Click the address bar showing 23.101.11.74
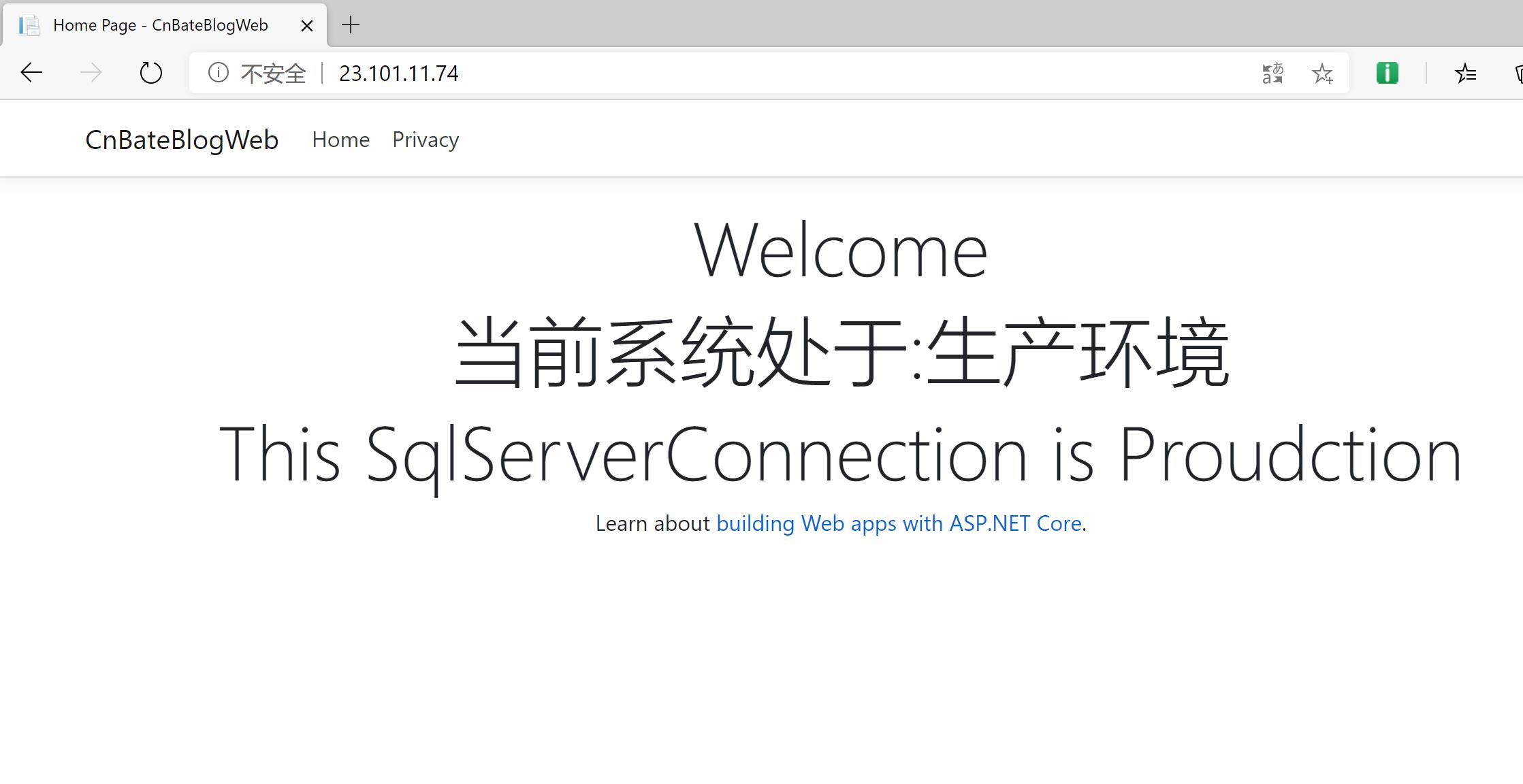Viewport: 1523px width, 784px height. click(399, 73)
